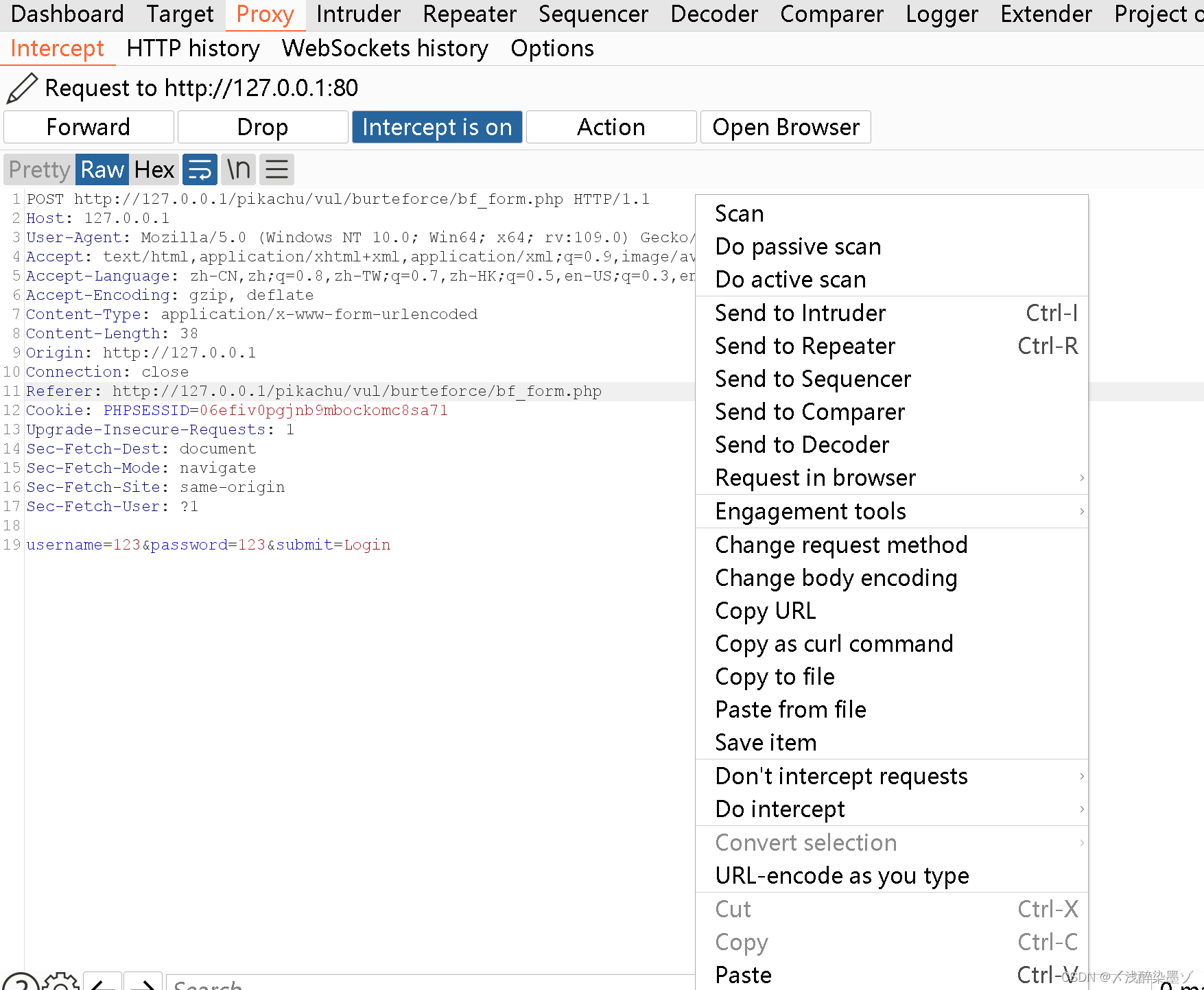Click the Search field at the bottom
Image resolution: width=1204 pixels, height=990 pixels.
tap(431, 983)
